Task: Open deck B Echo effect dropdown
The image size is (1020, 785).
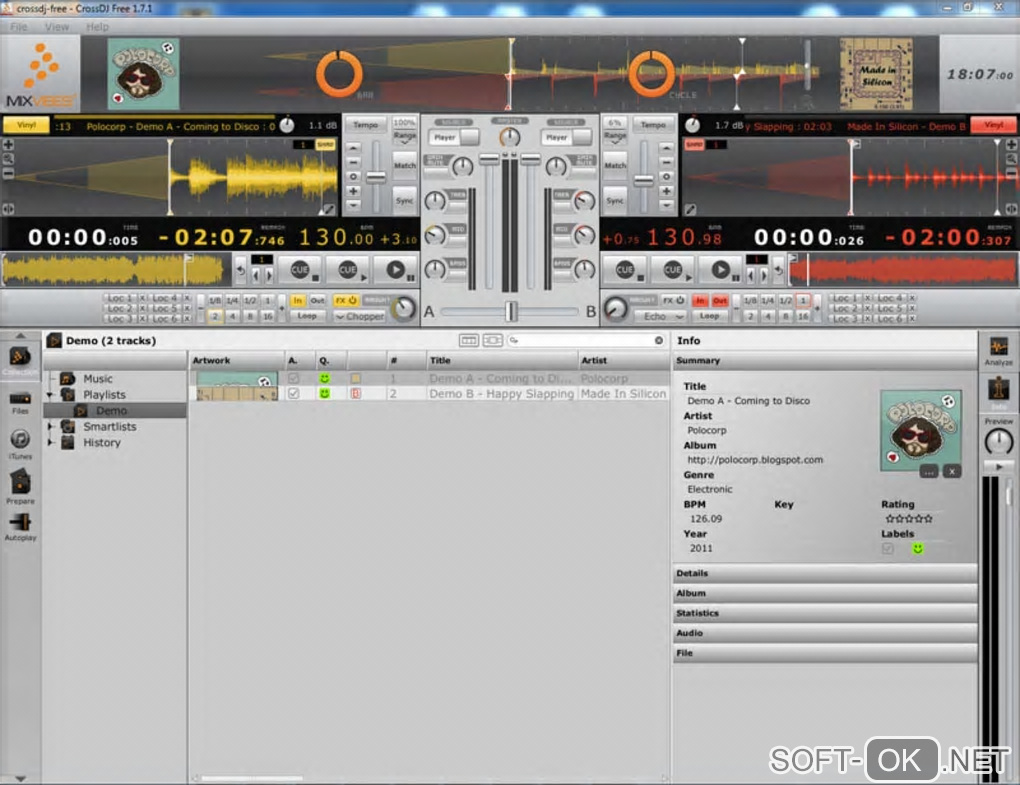Action: 660,316
